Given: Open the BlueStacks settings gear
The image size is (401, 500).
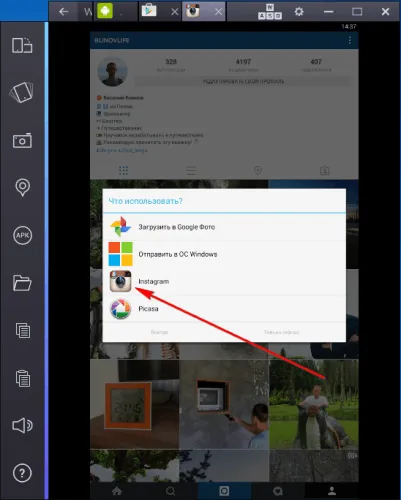Looking at the screenshot, I should pos(299,12).
